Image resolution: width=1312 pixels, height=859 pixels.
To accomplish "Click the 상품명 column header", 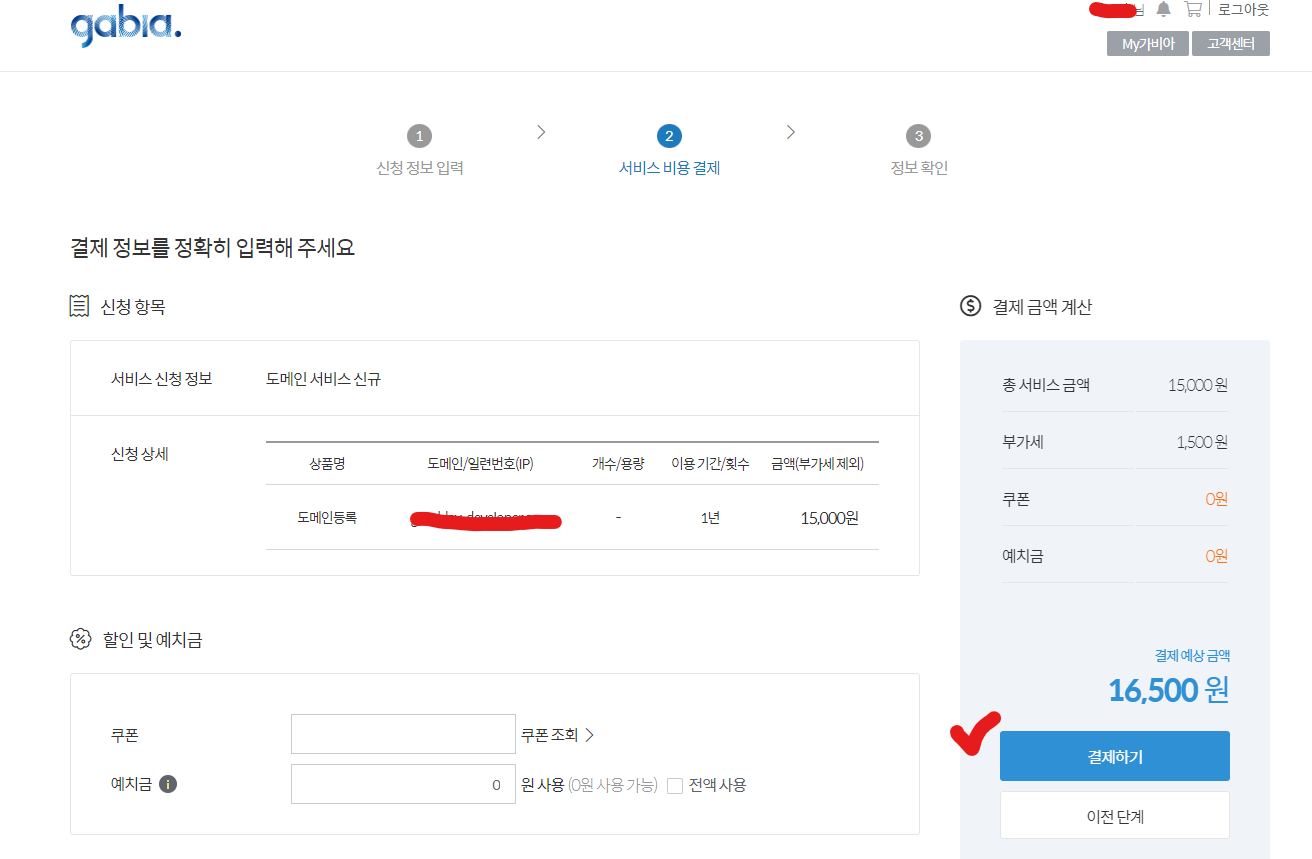I will coord(327,464).
